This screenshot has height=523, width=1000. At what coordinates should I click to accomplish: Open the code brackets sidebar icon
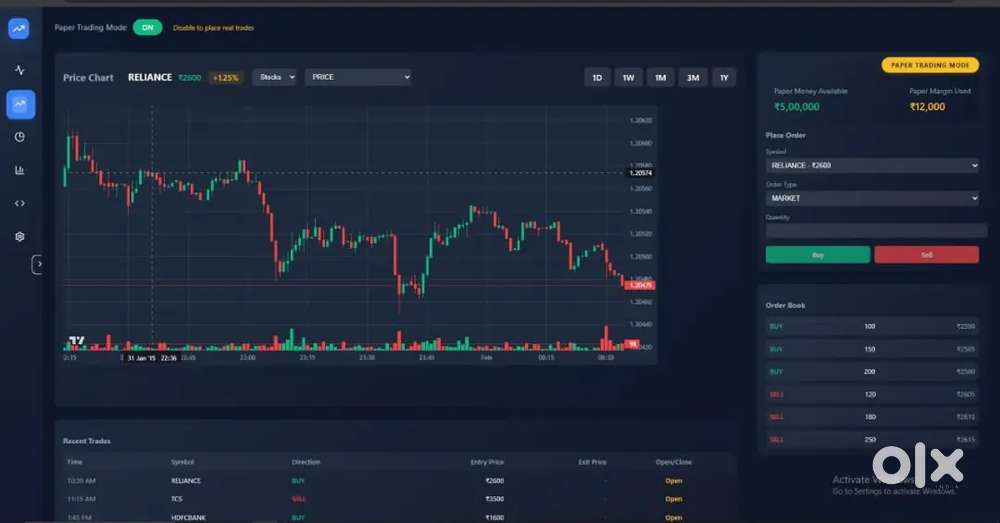pos(20,203)
